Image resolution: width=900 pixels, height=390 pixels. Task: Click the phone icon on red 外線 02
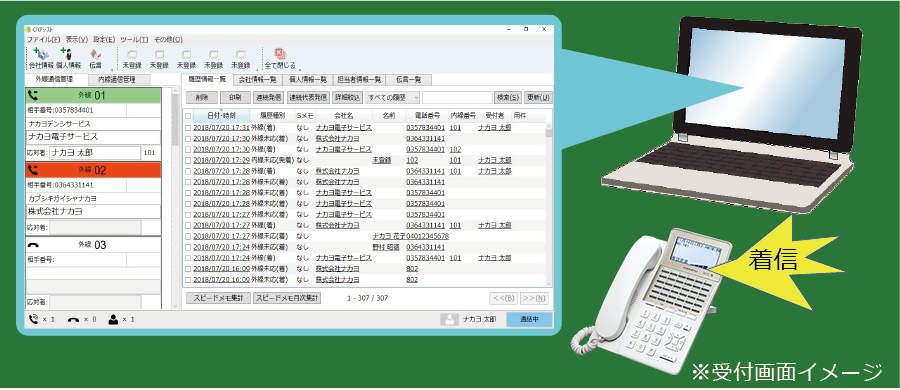click(x=33, y=170)
